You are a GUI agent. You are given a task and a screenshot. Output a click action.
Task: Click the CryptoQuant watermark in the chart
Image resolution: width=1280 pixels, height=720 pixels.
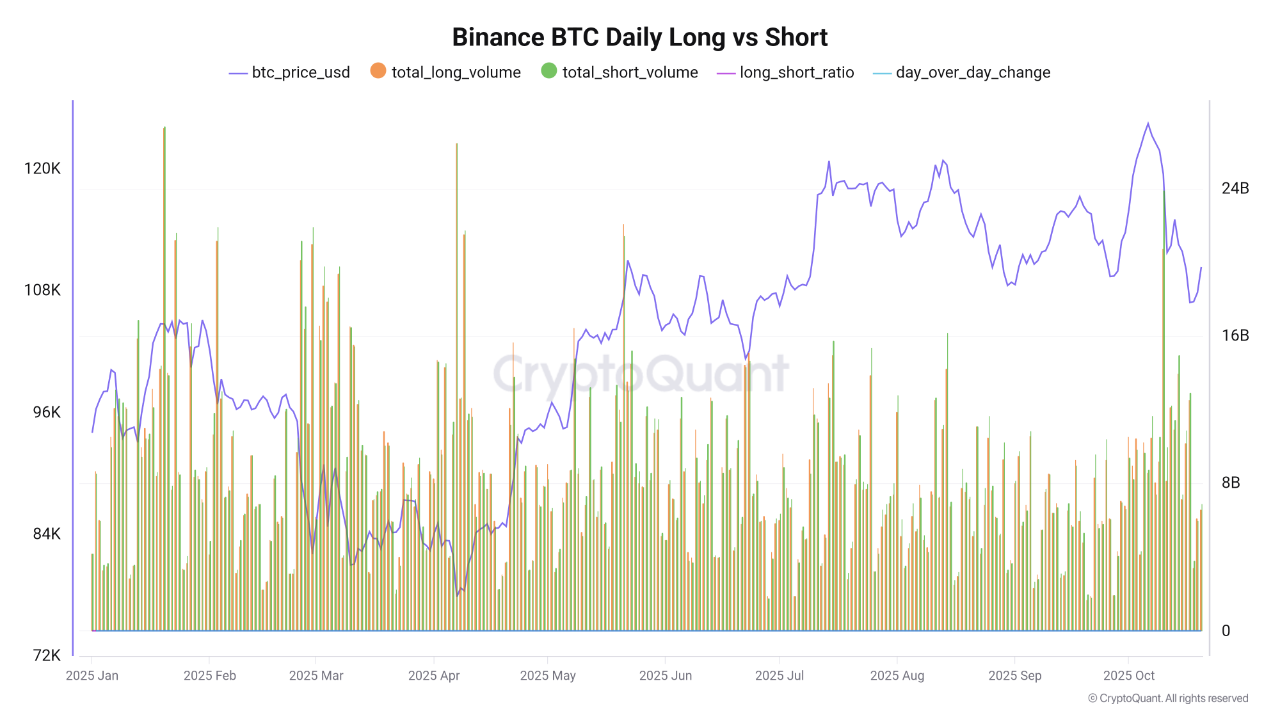[x=640, y=374]
